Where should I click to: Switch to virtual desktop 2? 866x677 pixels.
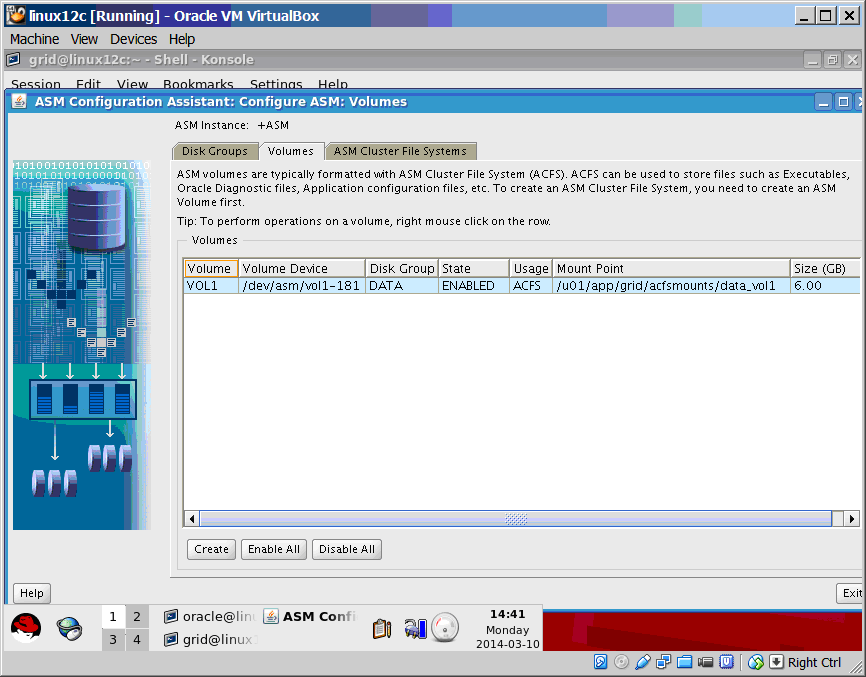pos(137,617)
